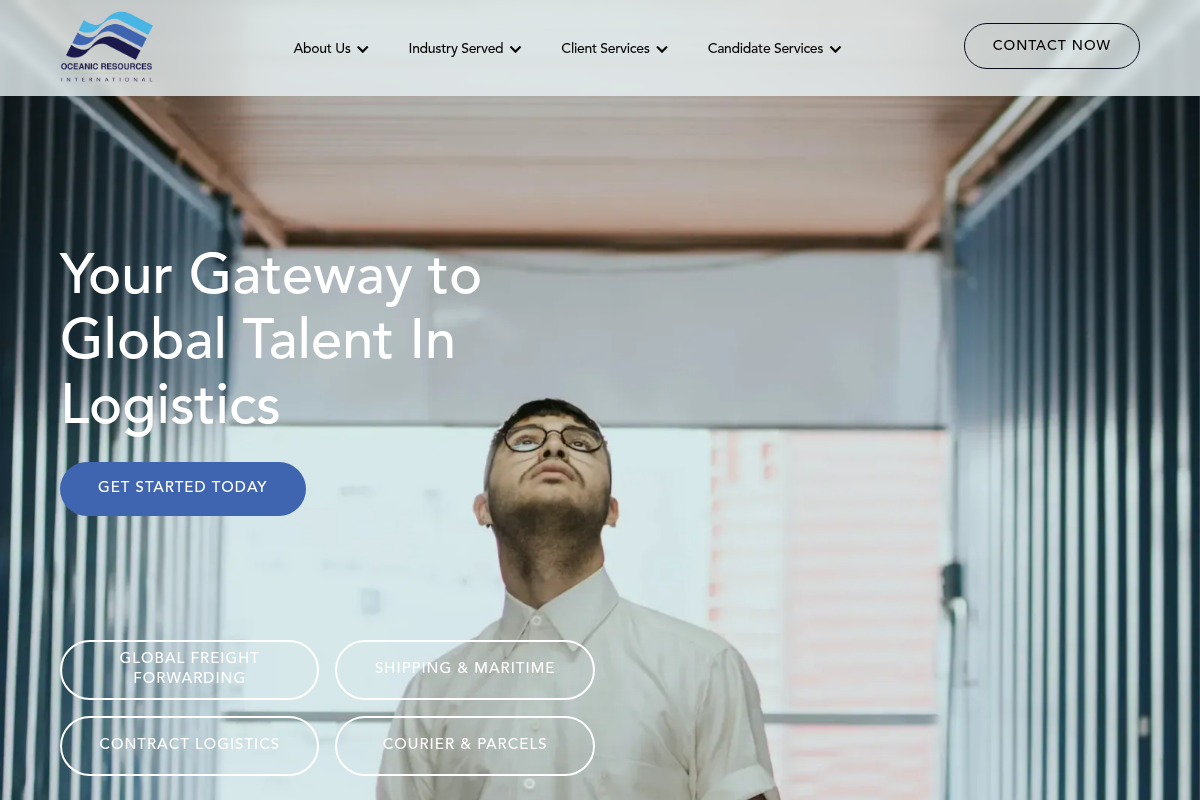Open the About Us menu
Image resolution: width=1200 pixels, height=800 pixels.
pyautogui.click(x=322, y=49)
